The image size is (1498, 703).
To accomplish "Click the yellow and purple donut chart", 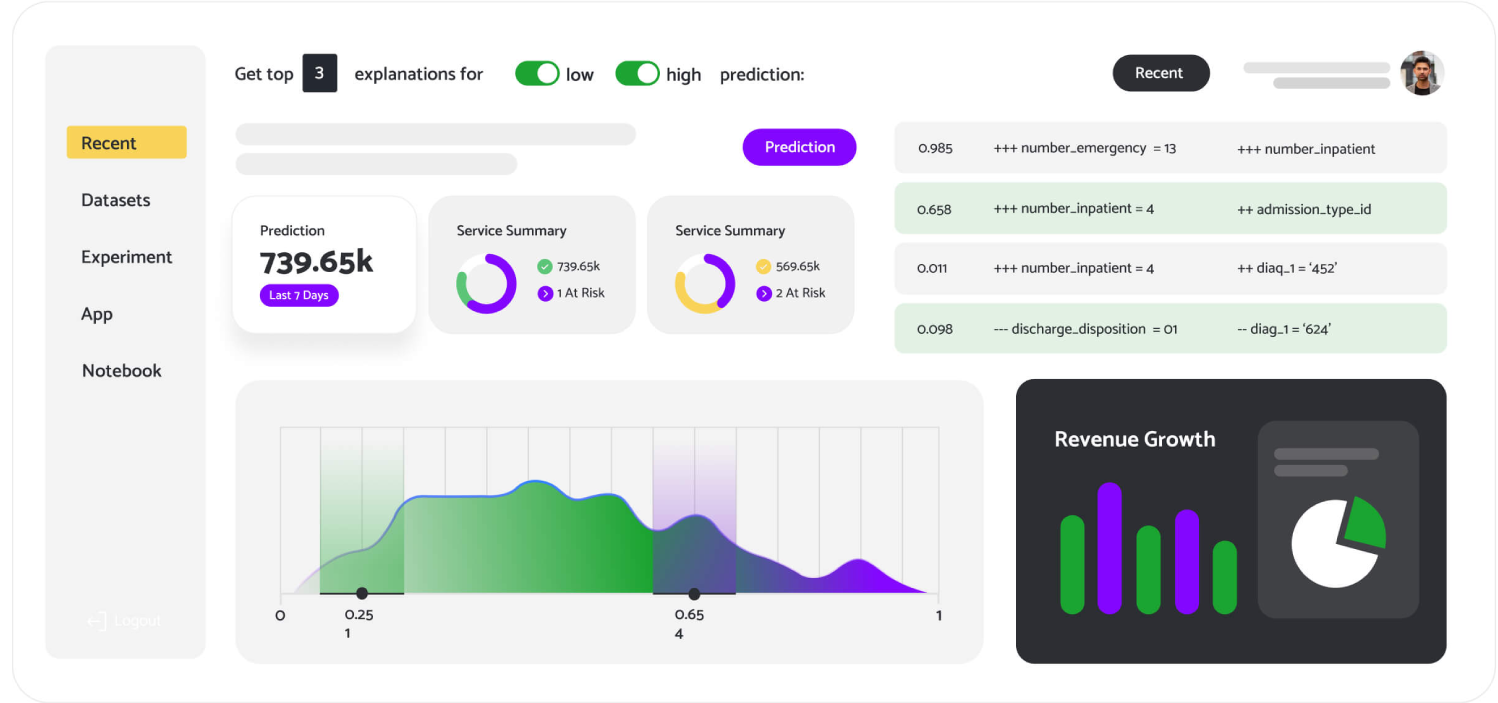I will tap(705, 284).
